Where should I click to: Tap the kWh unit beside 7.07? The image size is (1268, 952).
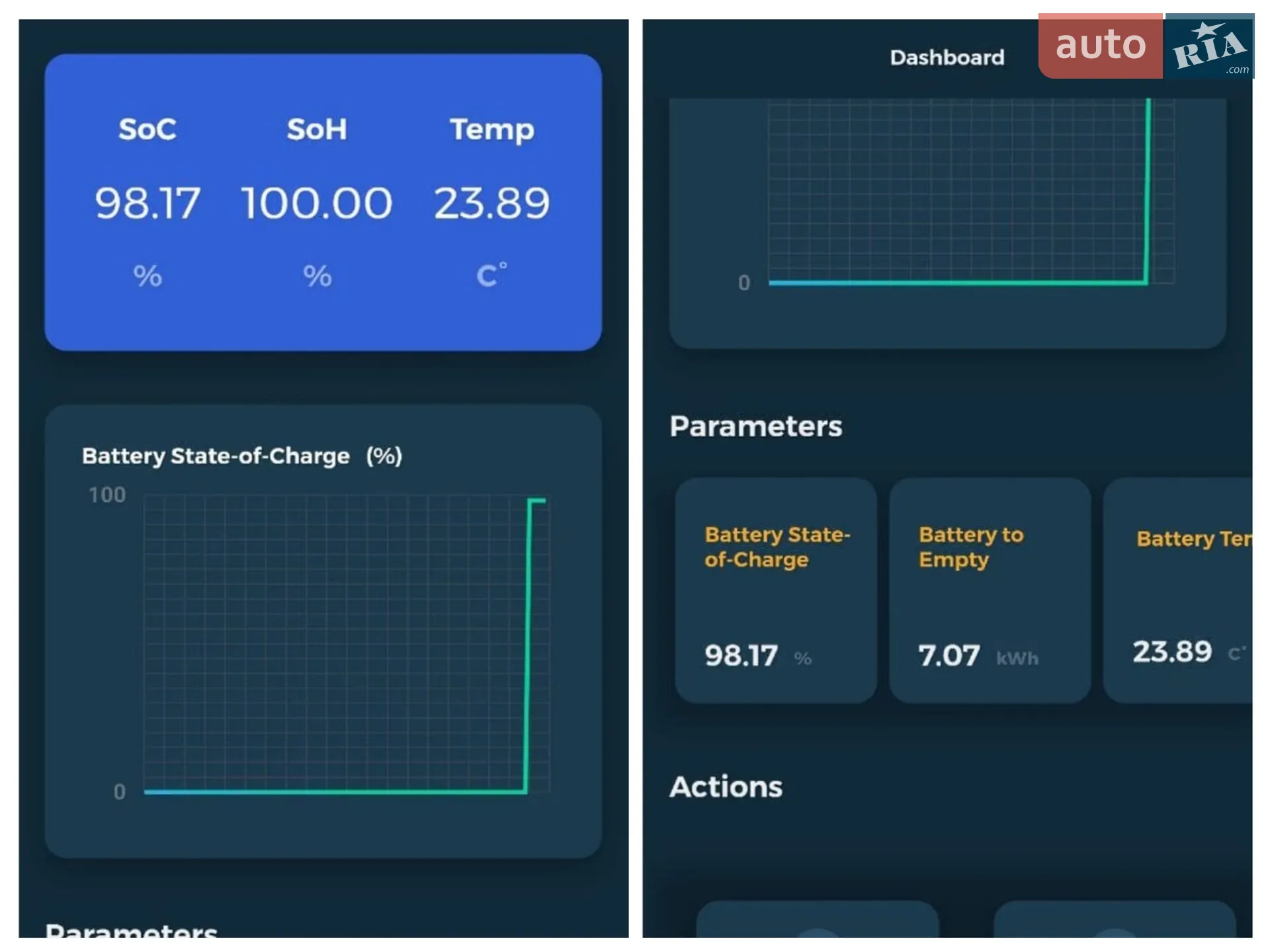1017,658
